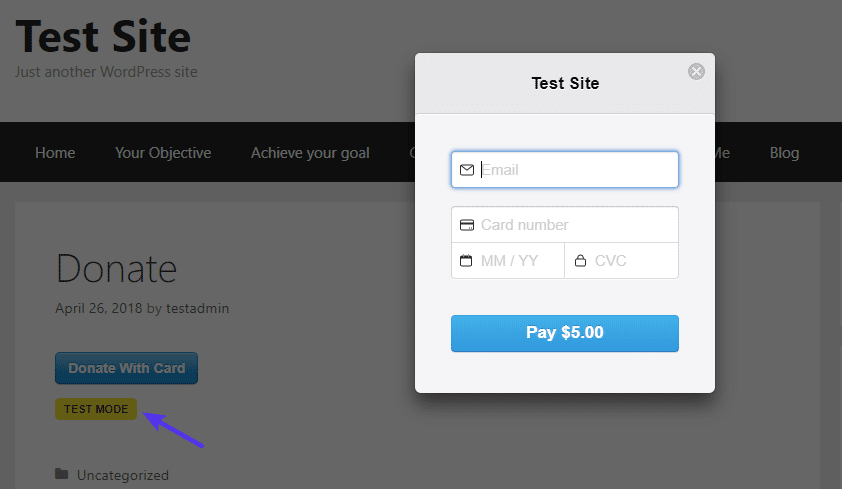This screenshot has width=842, height=489.
Task: Click the Test Site header title
Action: tap(103, 37)
